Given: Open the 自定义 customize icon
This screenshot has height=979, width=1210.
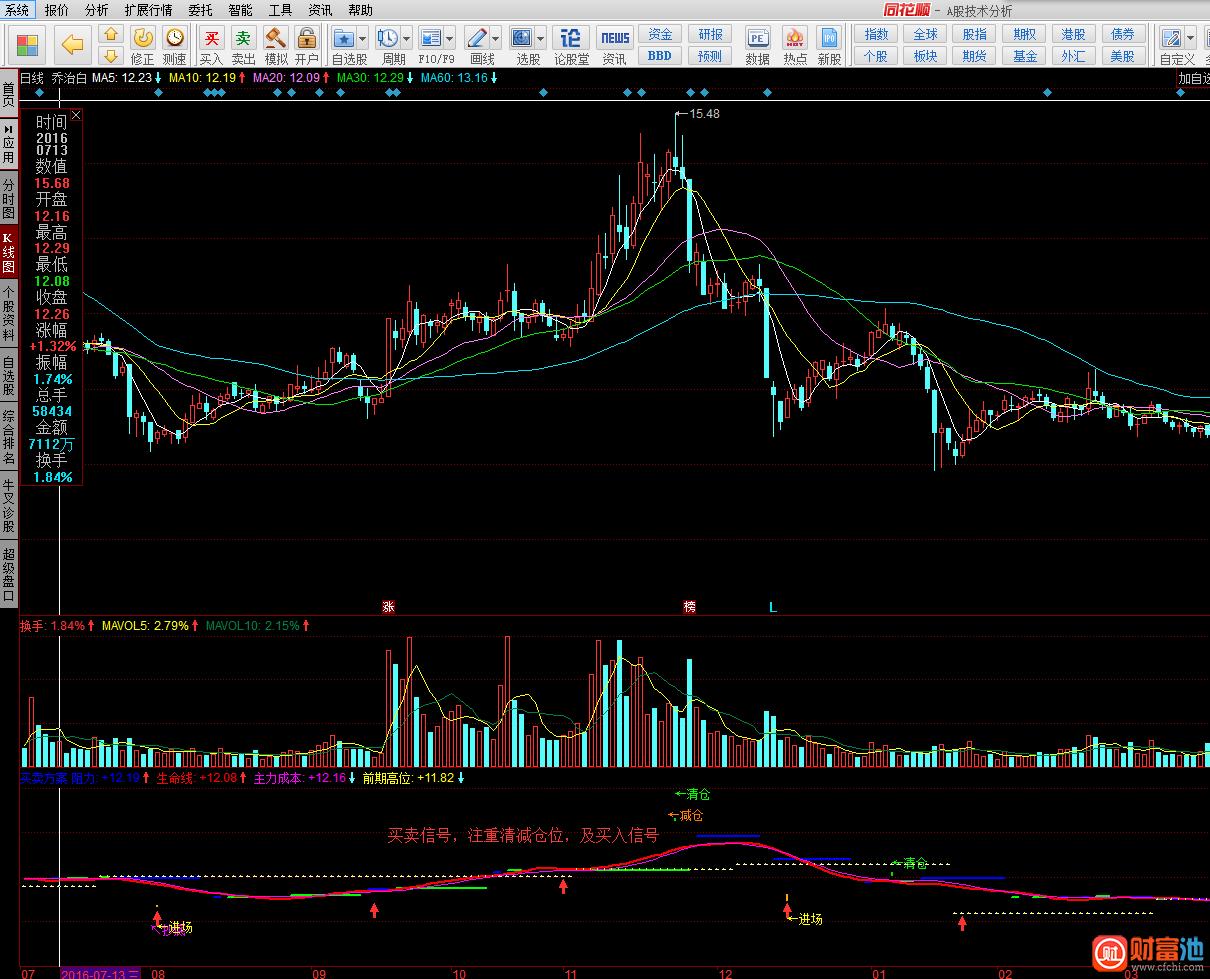Looking at the screenshot, I should [1170, 38].
